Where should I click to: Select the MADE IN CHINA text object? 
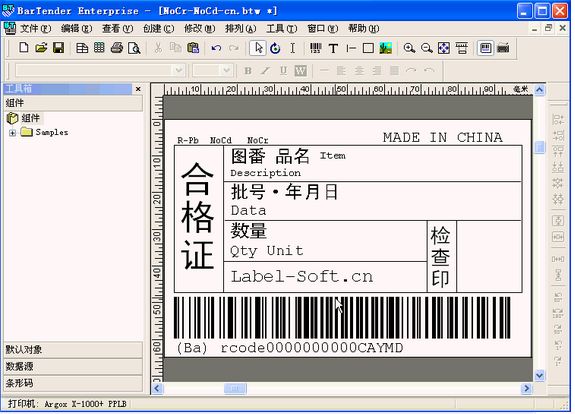point(443,138)
